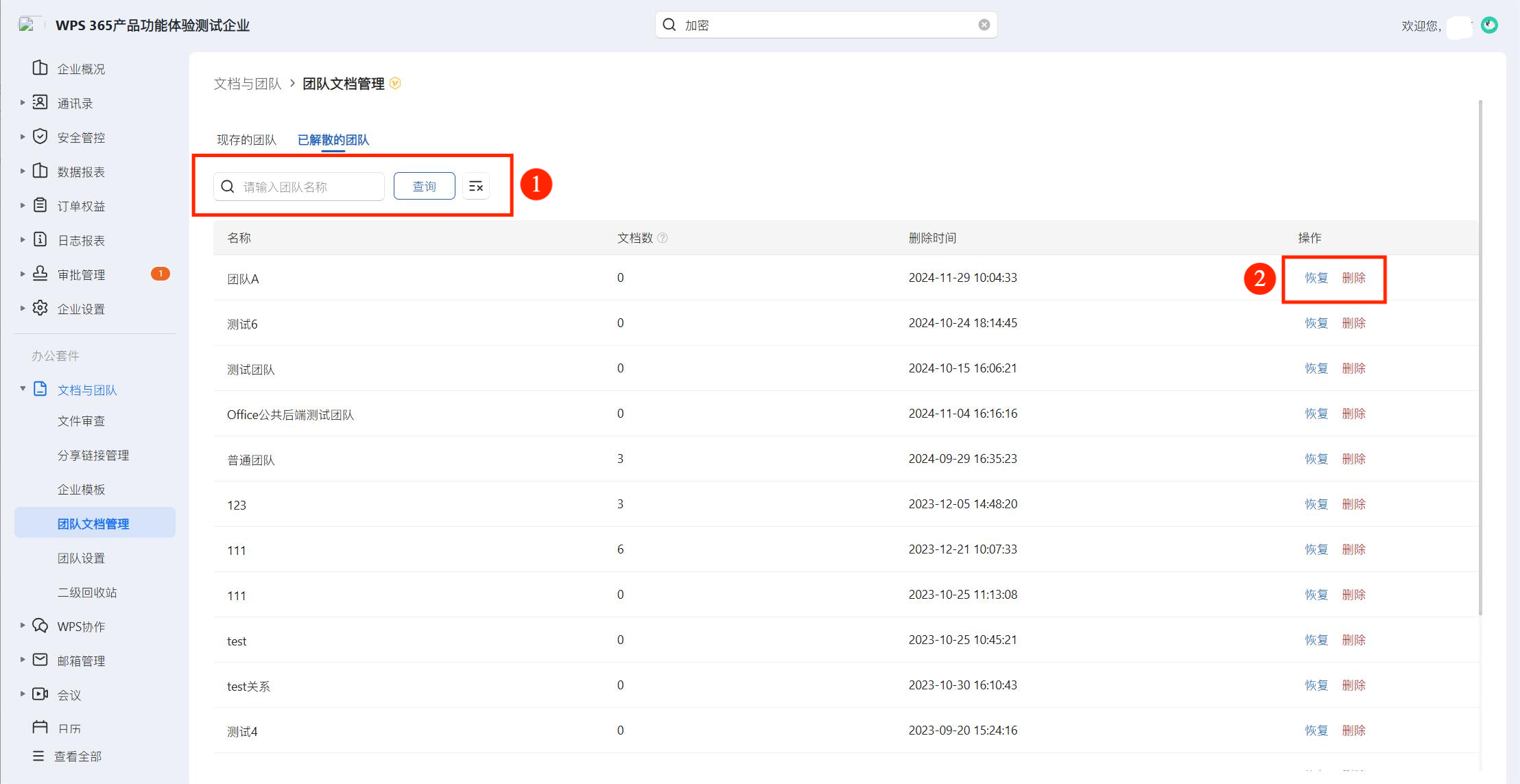Screen dimensions: 1520x784
Task: Select the 已解散的团队 tab
Action: pyautogui.click(x=333, y=140)
